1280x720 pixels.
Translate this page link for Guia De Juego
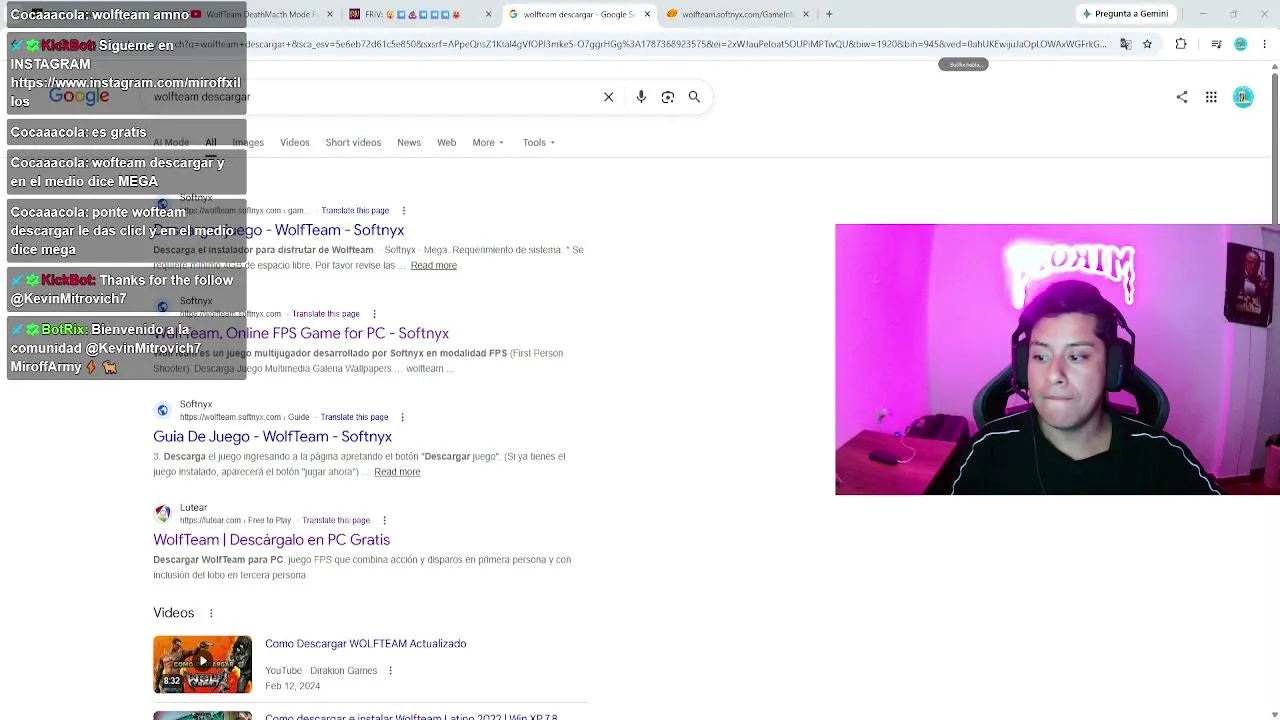tap(354, 417)
